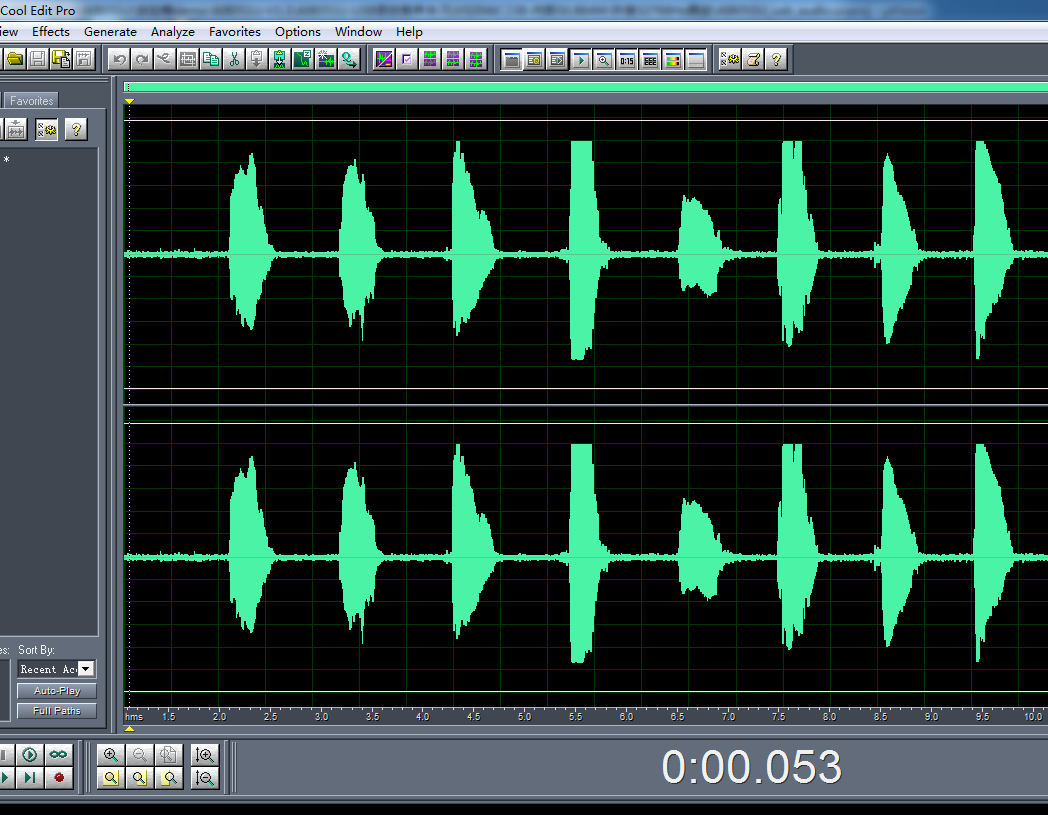Screen dimensions: 1048x815
Task: Click Zoom to Selection yellow magnifier
Action: click(111, 778)
